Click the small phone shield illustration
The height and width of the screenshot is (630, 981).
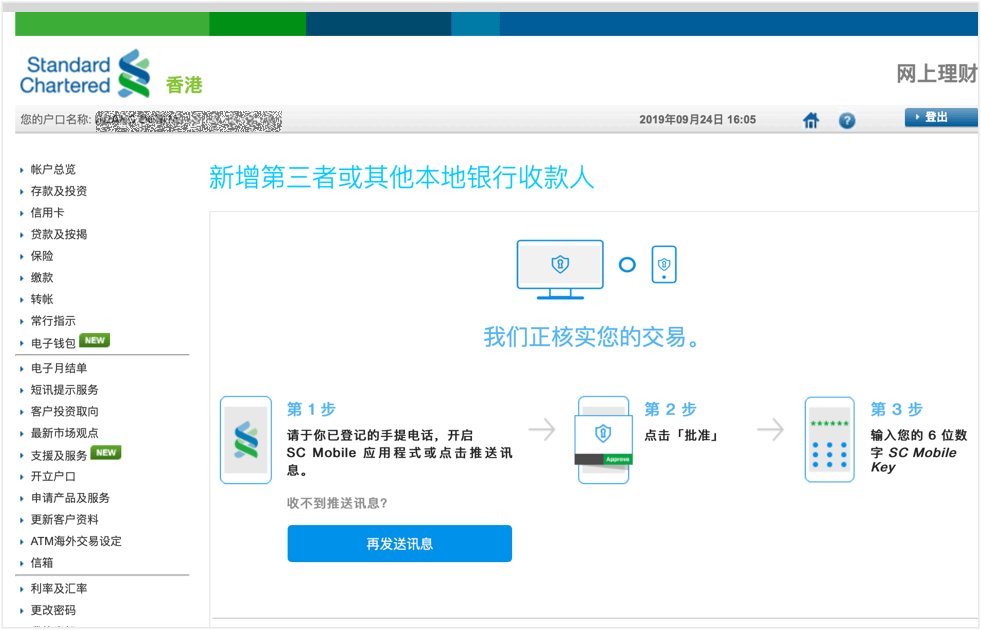pos(664,264)
